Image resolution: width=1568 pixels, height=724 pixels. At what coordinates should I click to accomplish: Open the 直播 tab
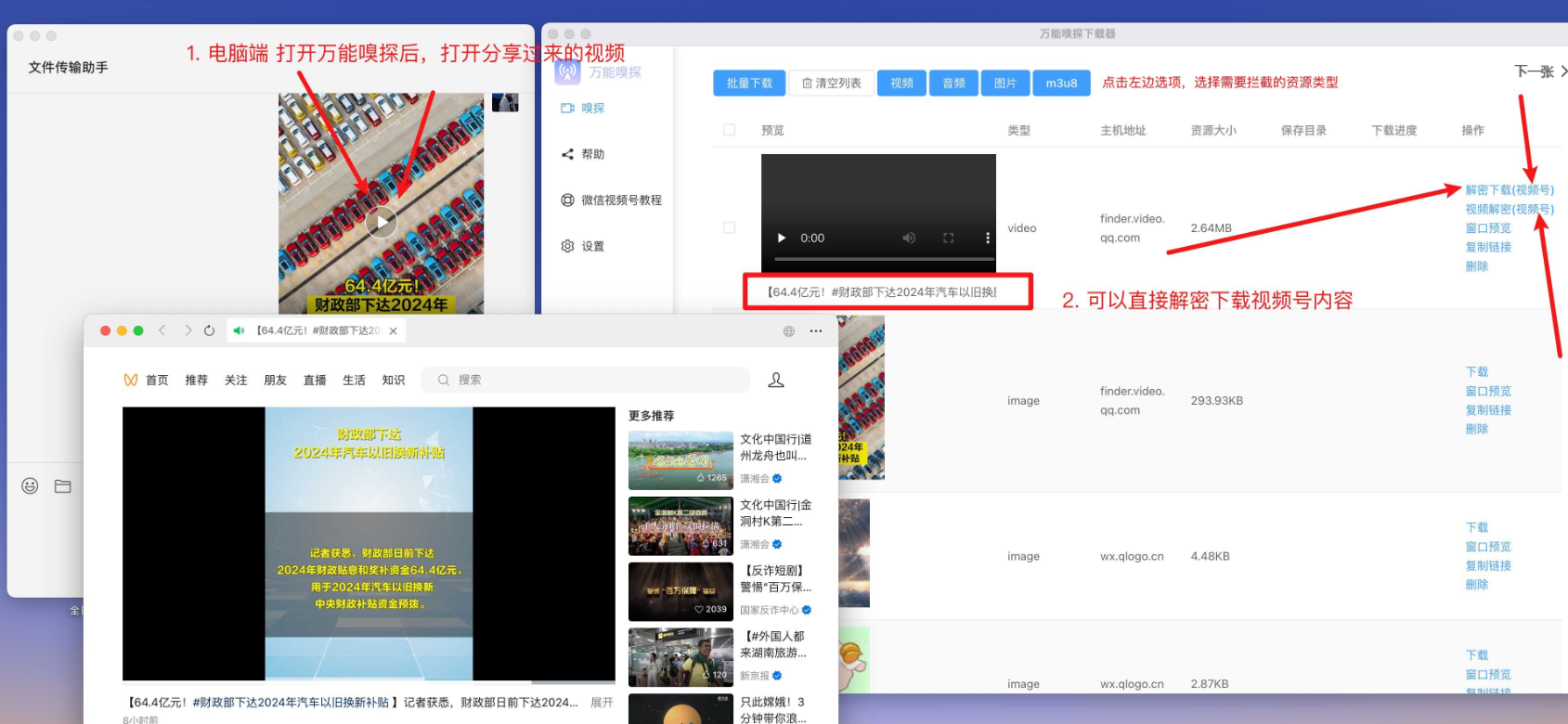tap(315, 381)
